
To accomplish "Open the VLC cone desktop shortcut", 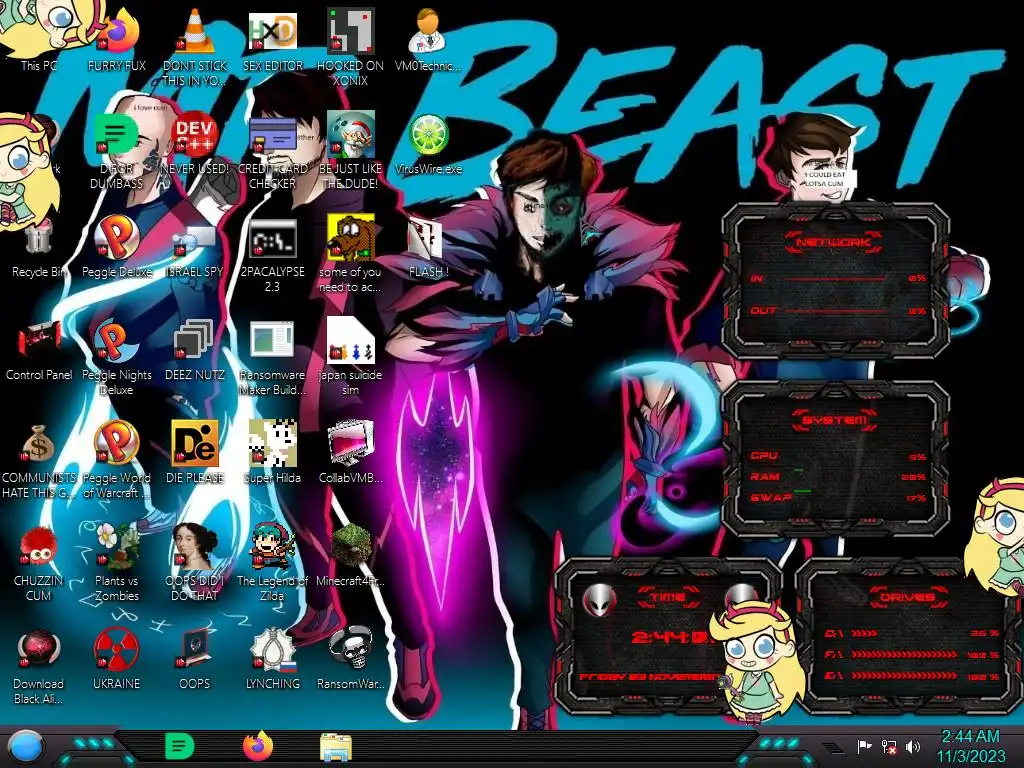I will tap(195, 46).
